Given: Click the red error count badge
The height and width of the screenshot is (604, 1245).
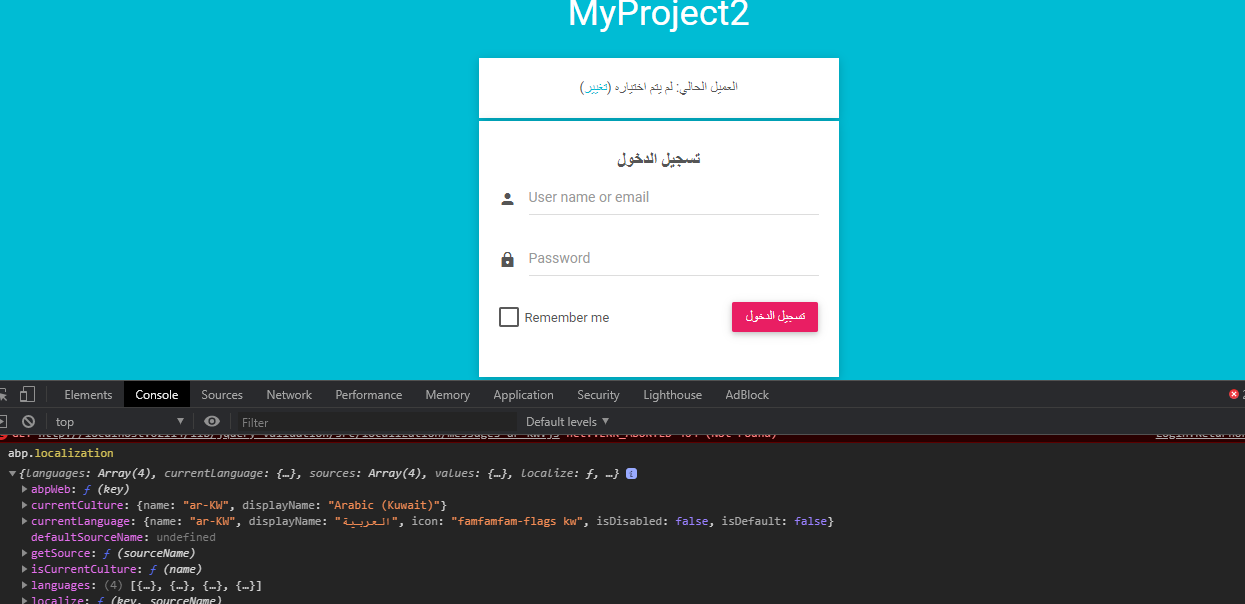Looking at the screenshot, I should click(x=1233, y=394).
